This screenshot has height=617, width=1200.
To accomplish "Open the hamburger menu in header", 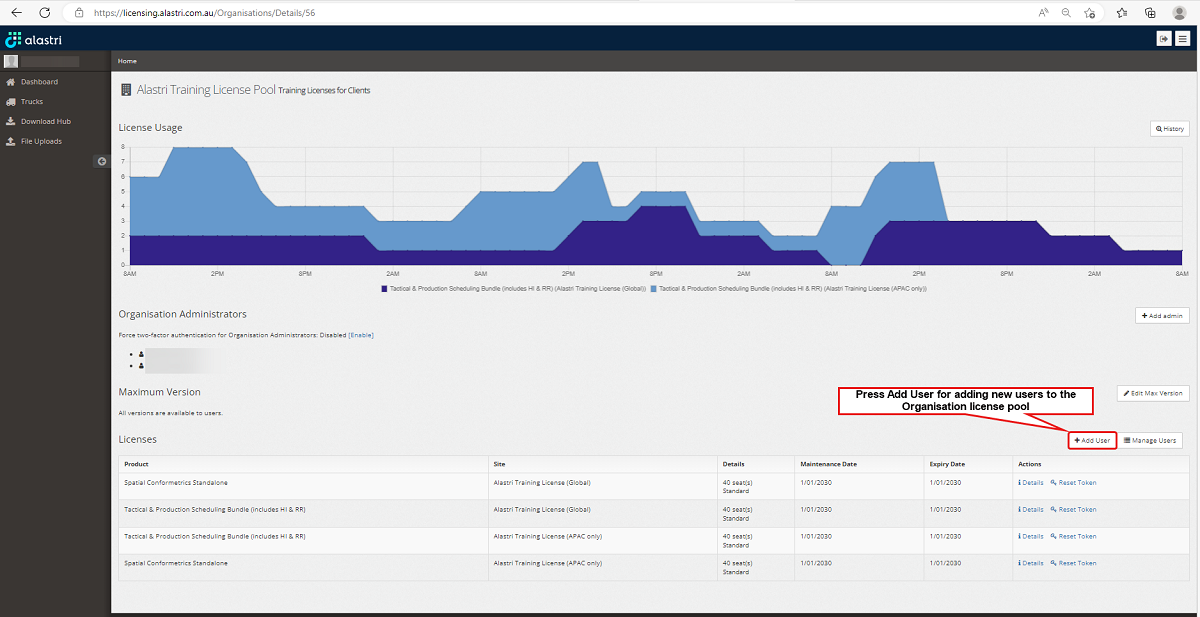I will pos(1182,38).
